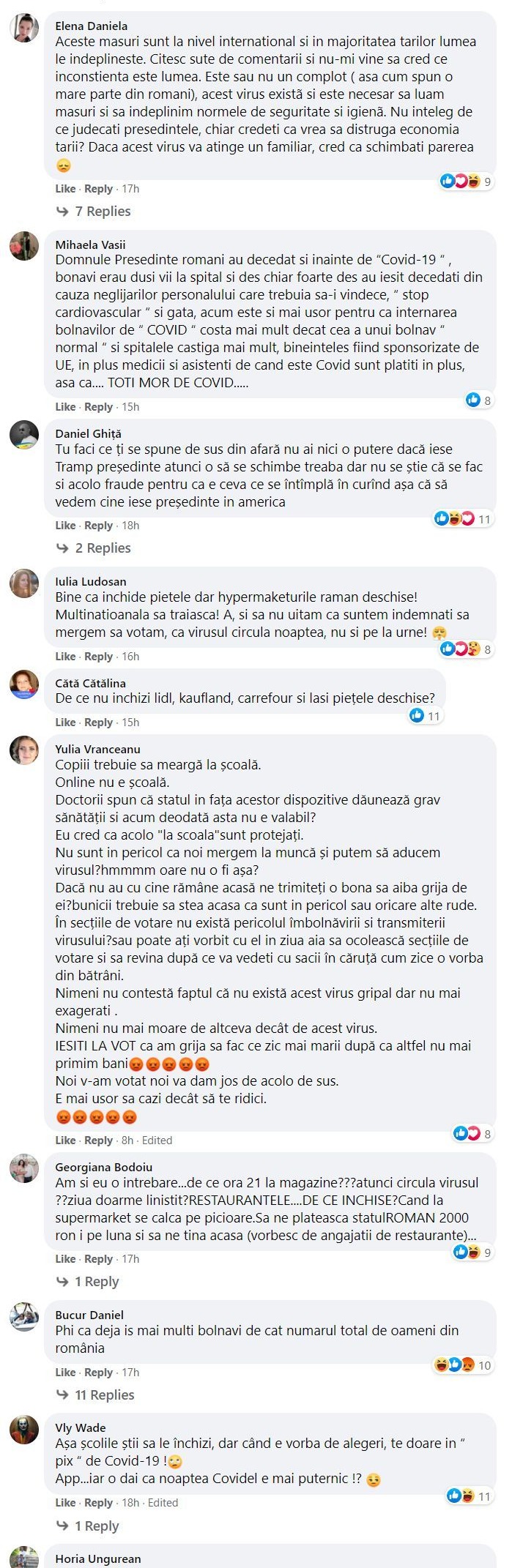Viewport: 512px width, 1568px height.
Task: Click Daniel Ghiță's profile avatar
Action: point(24,435)
